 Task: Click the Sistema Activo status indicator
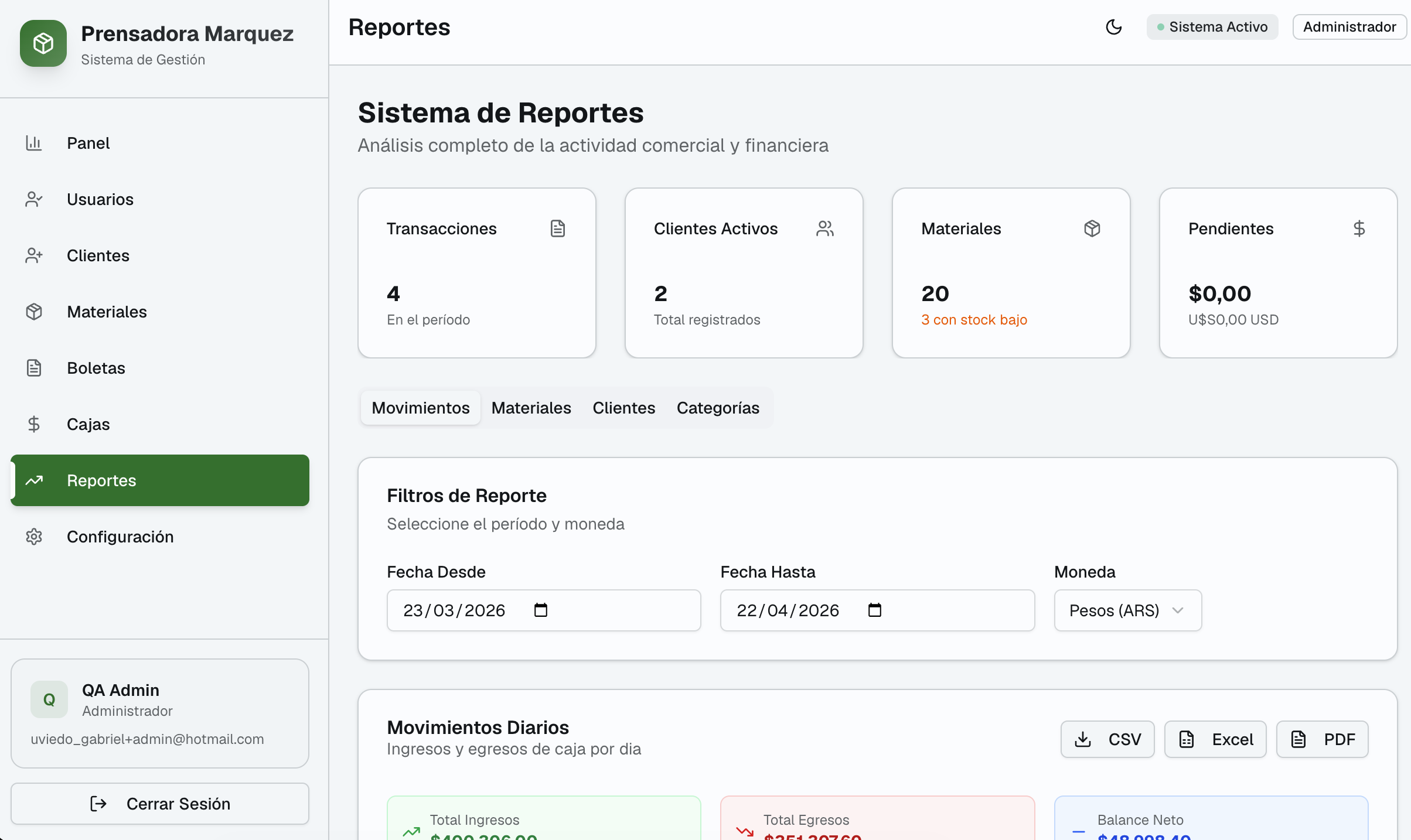(1212, 26)
